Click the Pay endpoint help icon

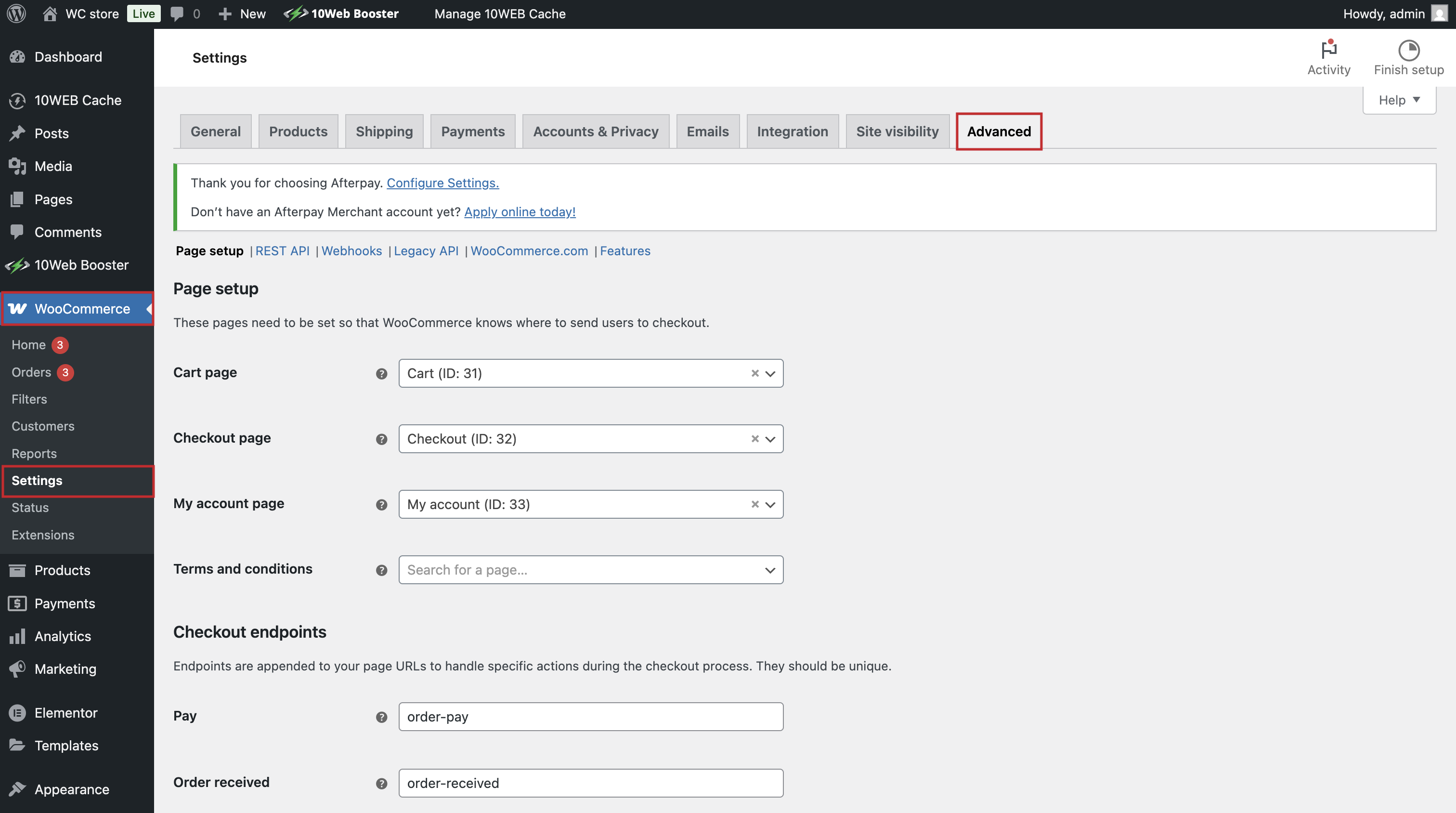pos(381,717)
